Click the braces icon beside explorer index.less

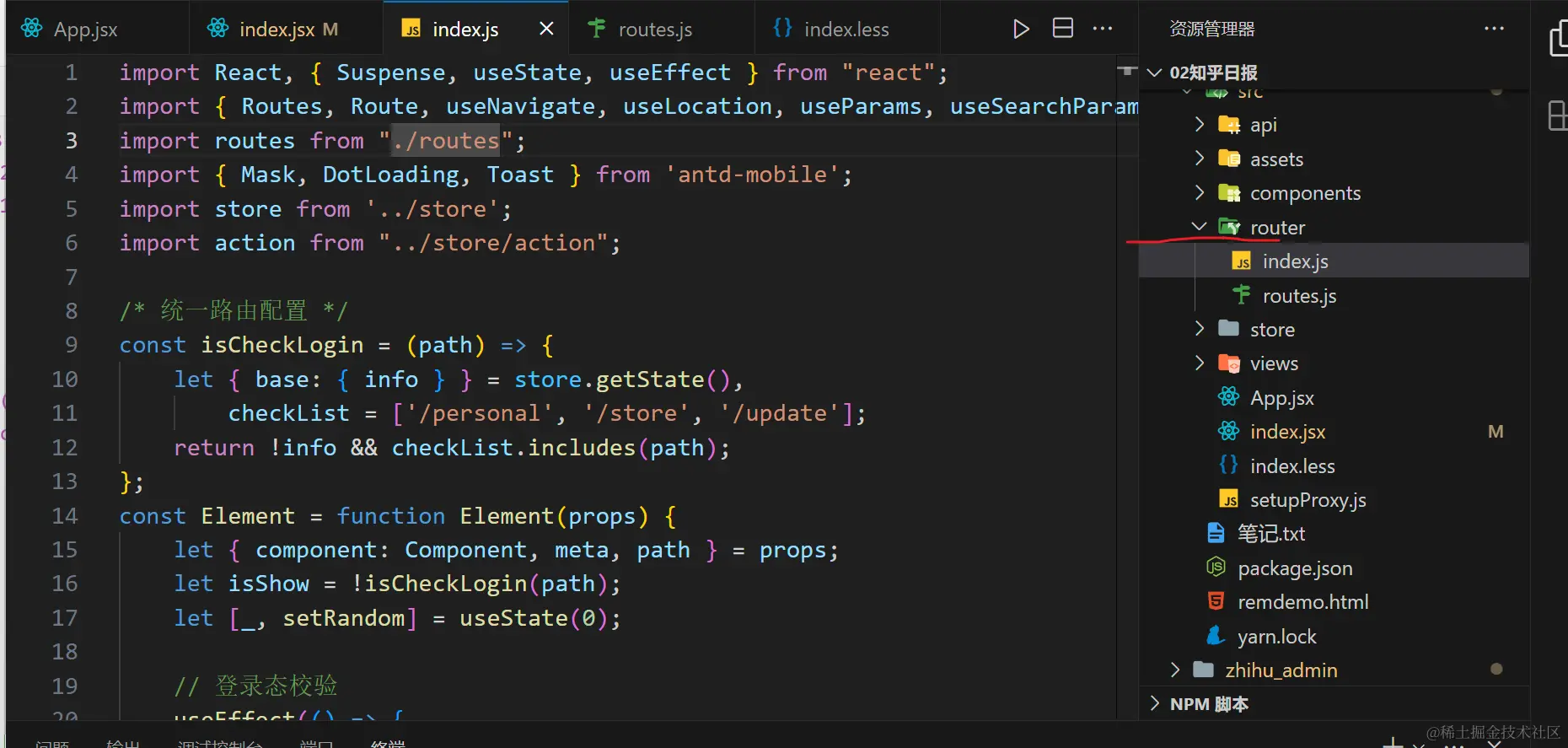pos(1229,465)
